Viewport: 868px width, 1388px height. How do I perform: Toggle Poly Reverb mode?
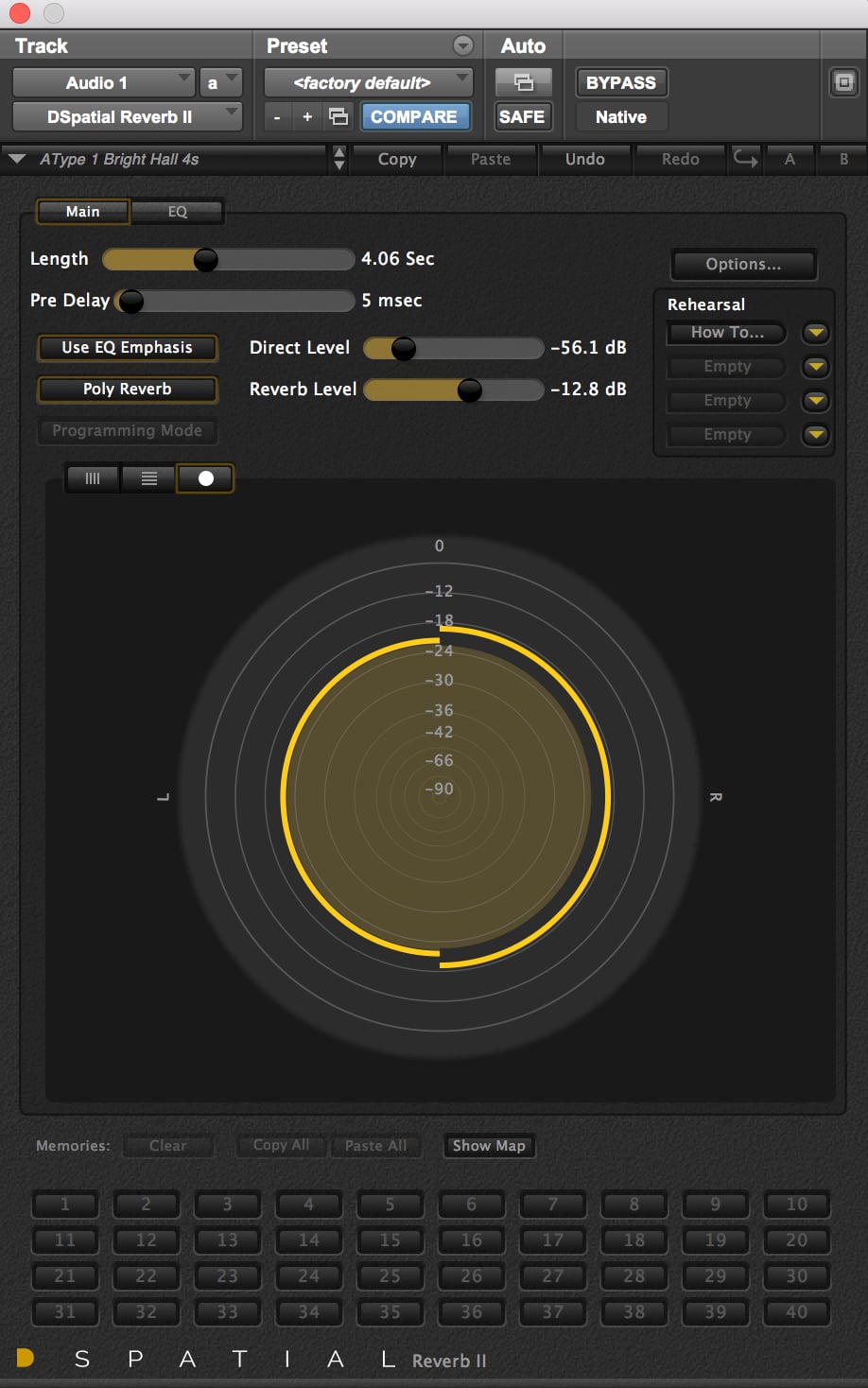pos(127,390)
